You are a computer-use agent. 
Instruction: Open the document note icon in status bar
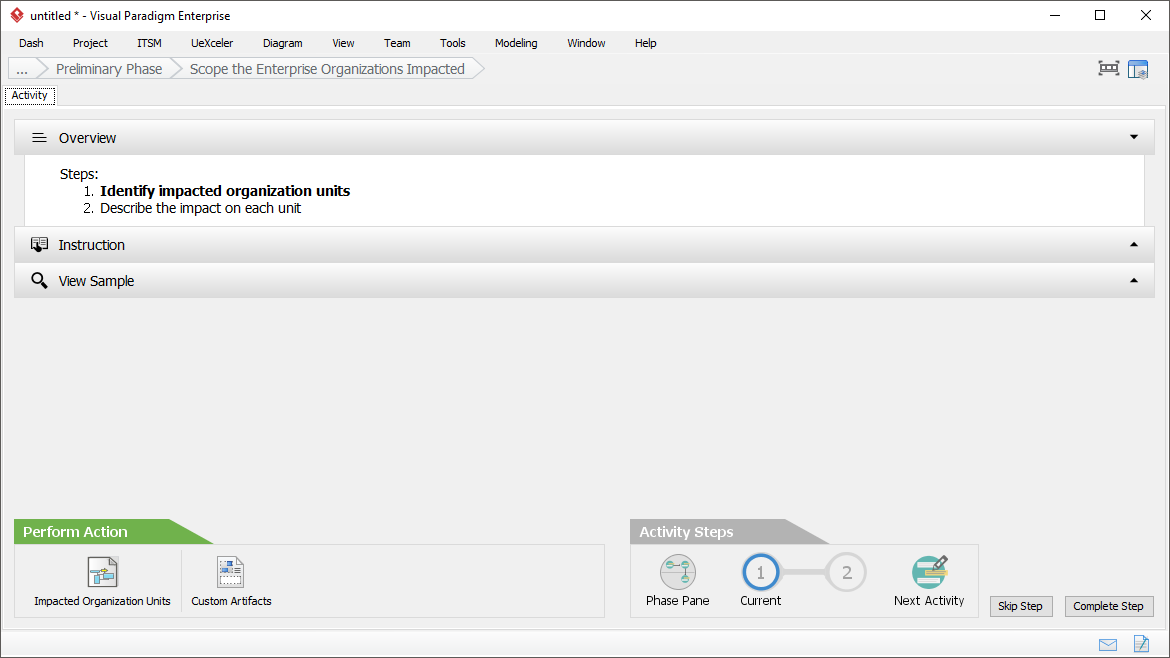click(x=1141, y=644)
